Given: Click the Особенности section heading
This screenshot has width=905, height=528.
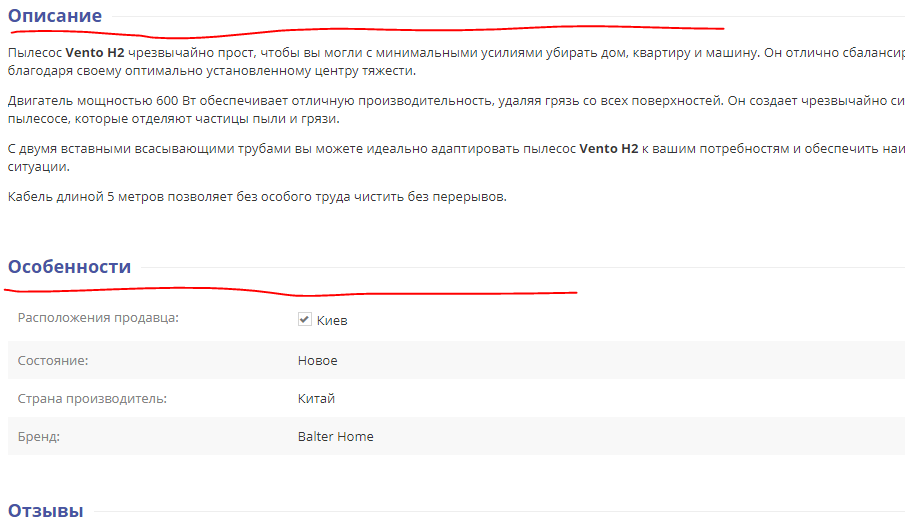Looking at the screenshot, I should tap(69, 267).
